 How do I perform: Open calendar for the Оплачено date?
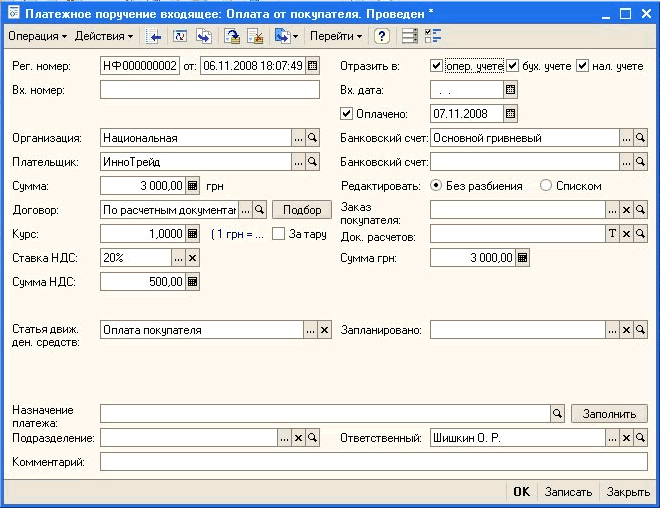(x=511, y=113)
